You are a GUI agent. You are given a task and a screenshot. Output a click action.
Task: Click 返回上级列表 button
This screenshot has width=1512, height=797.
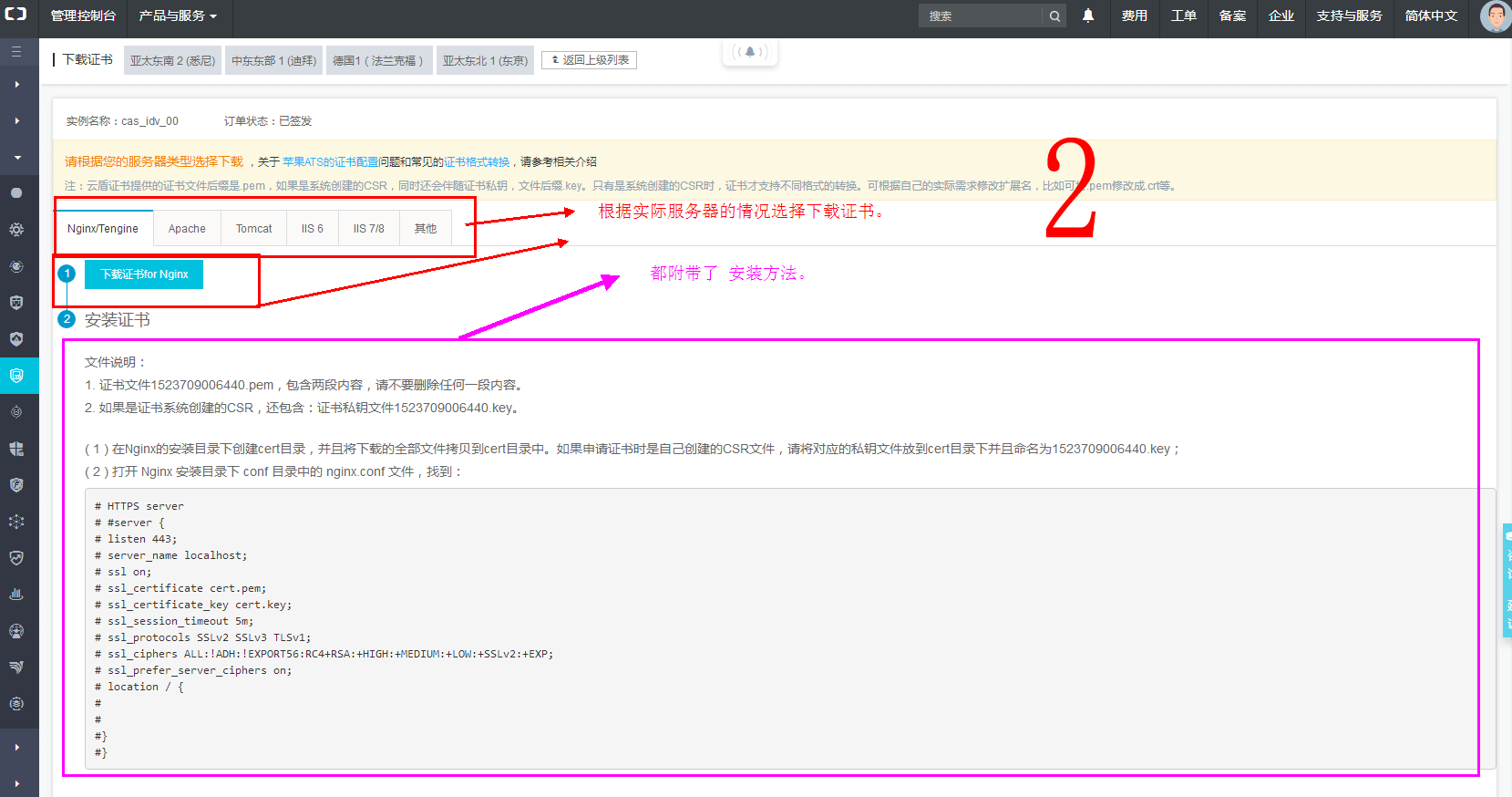[590, 60]
